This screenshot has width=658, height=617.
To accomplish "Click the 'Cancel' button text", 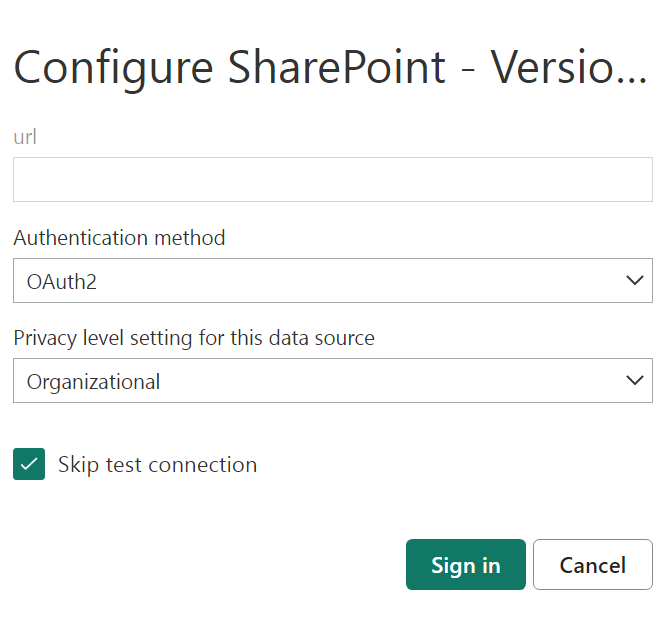I will coord(592,565).
